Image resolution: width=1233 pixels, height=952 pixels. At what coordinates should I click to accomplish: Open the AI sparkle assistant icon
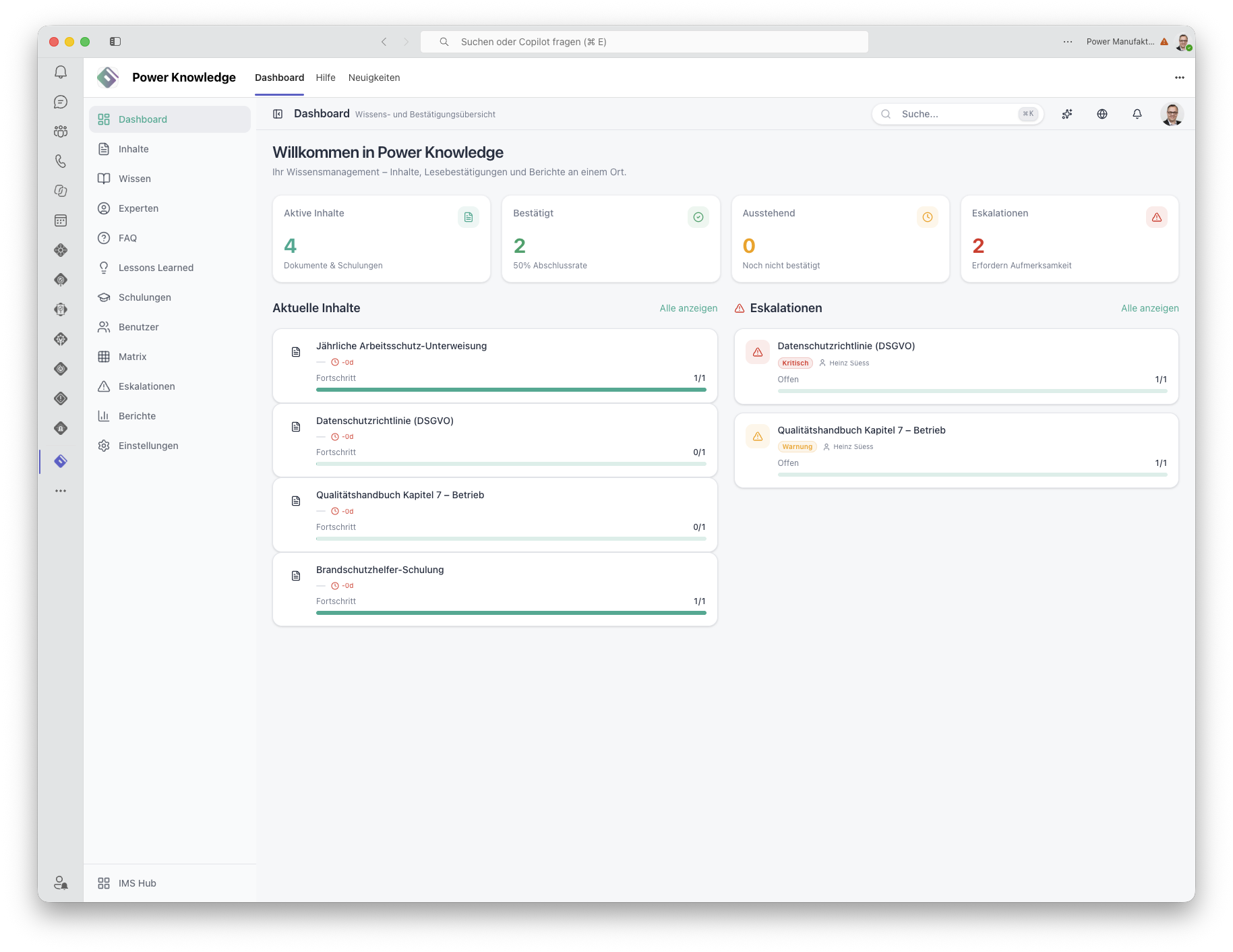pyautogui.click(x=1067, y=114)
